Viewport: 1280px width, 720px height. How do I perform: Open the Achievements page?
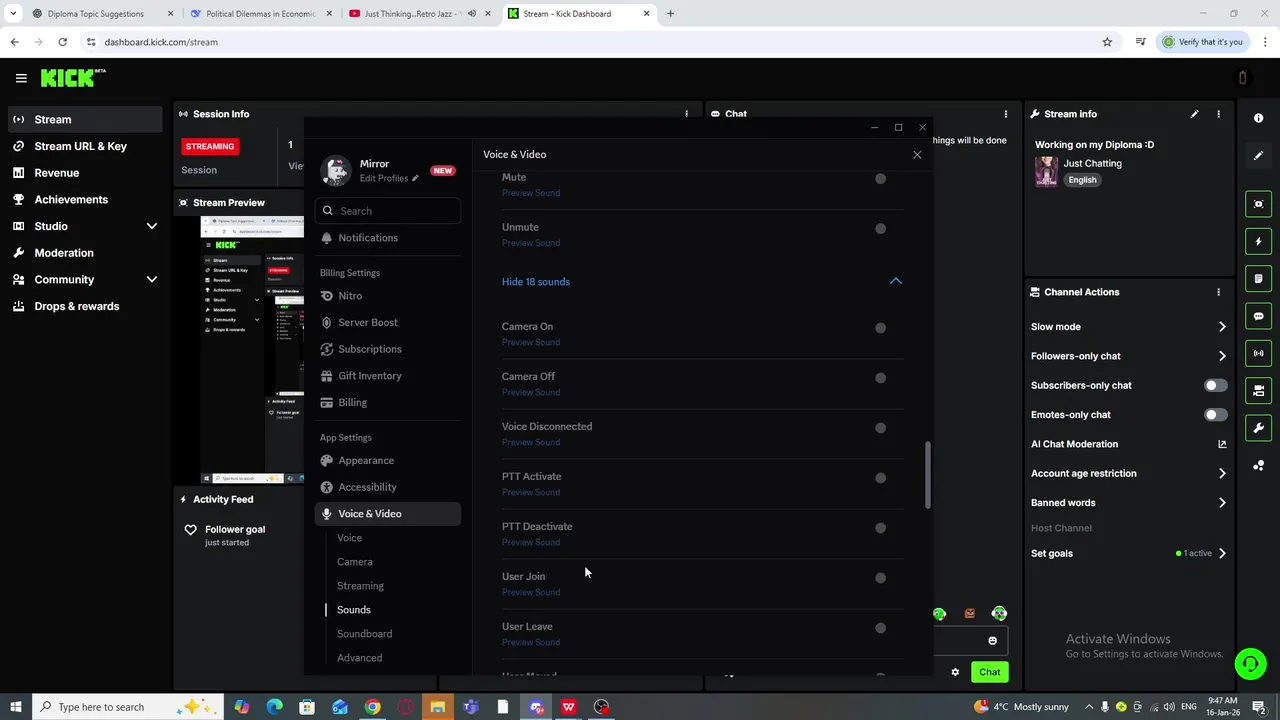click(71, 199)
